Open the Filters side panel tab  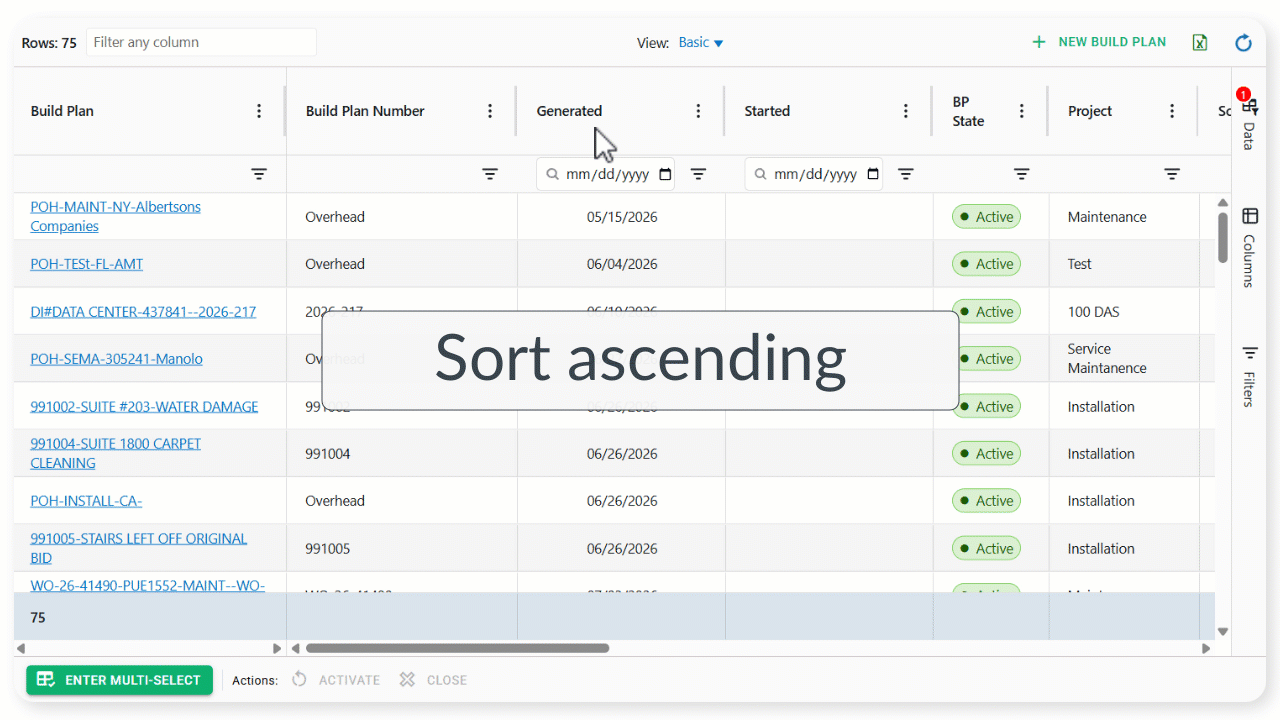[1249, 376]
